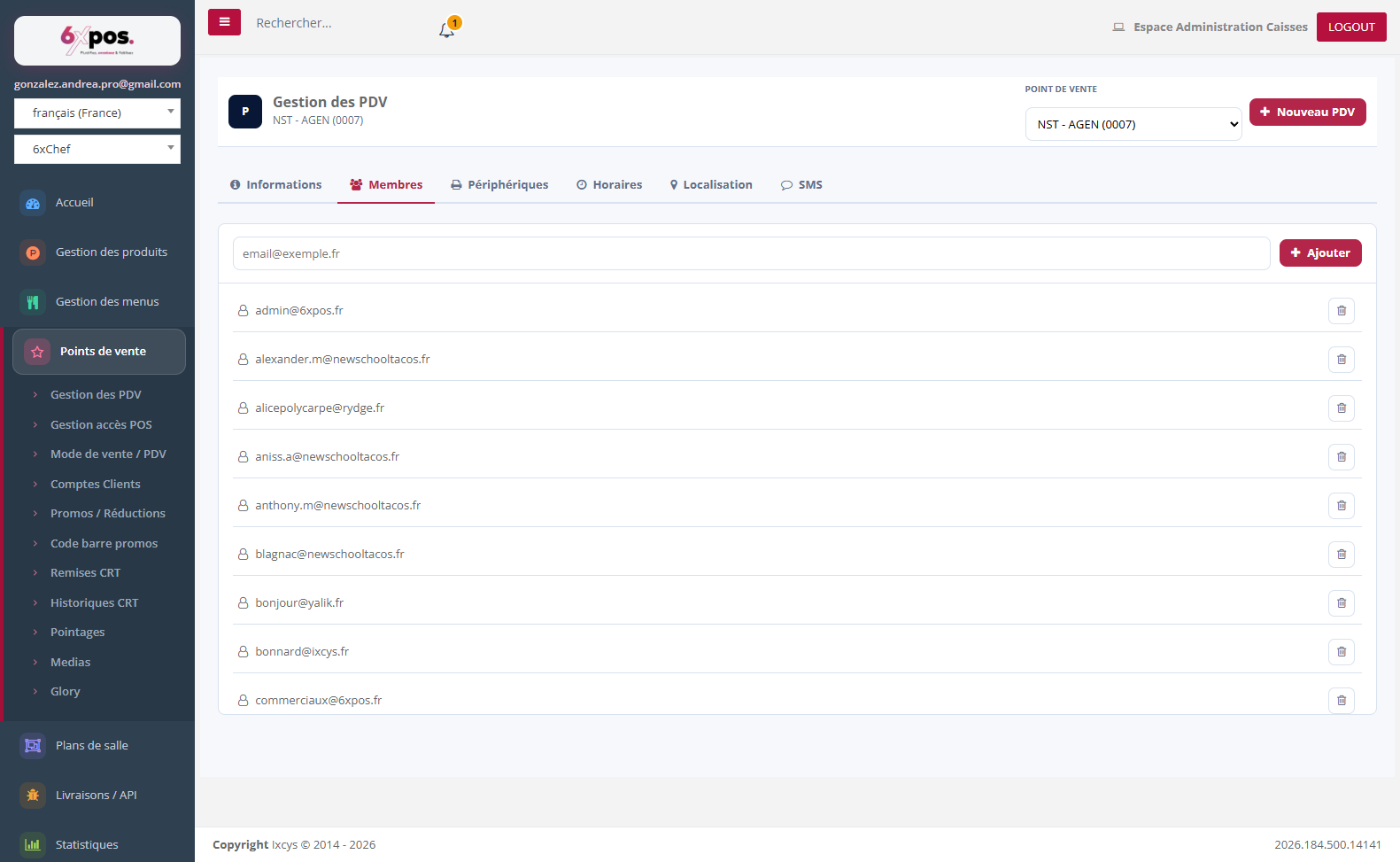Open Gestion accès POS submenu item
Viewport: 1400px width, 862px height.
click(101, 425)
